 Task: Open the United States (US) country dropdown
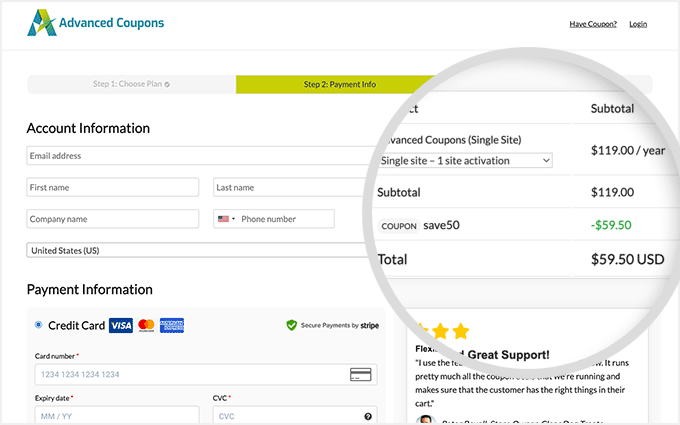200,250
